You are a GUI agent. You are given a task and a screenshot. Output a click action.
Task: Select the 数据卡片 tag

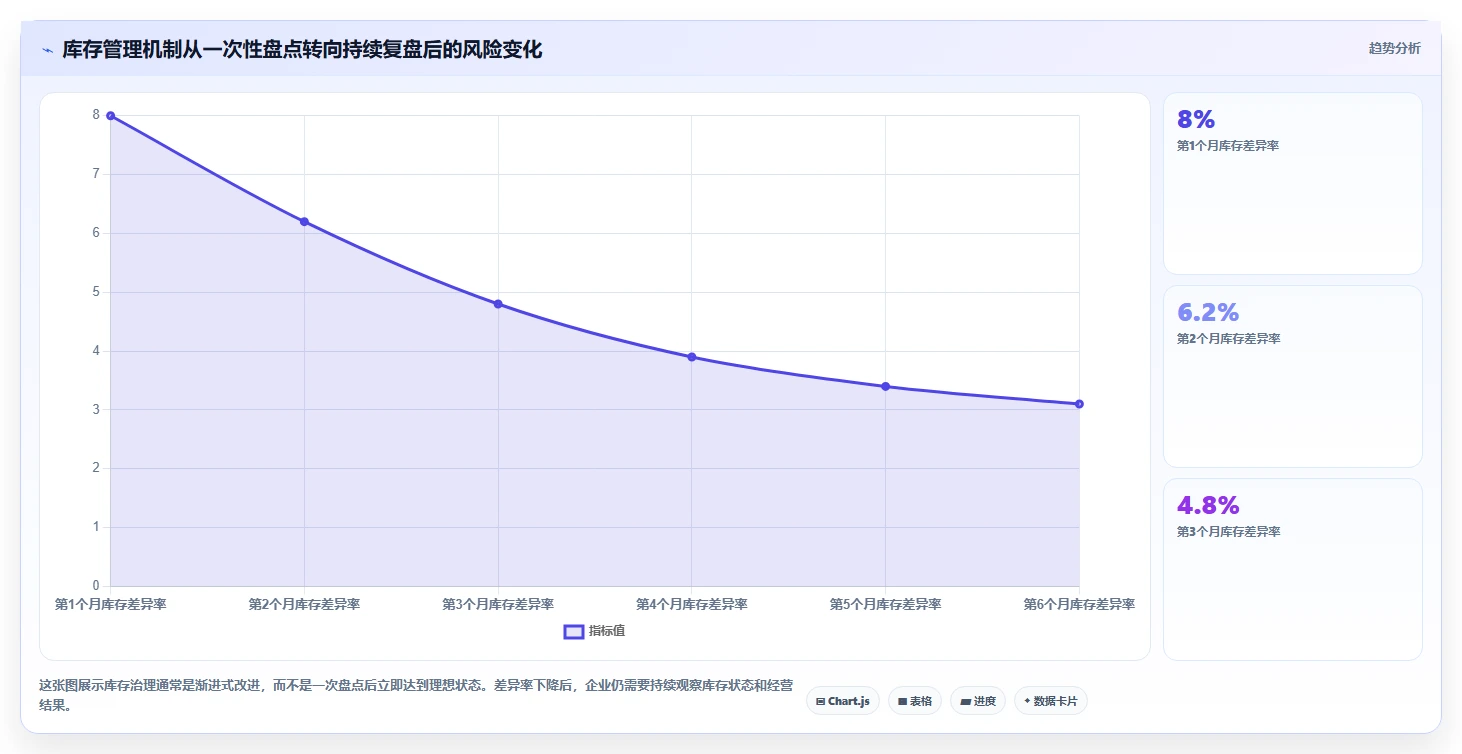pos(1051,701)
